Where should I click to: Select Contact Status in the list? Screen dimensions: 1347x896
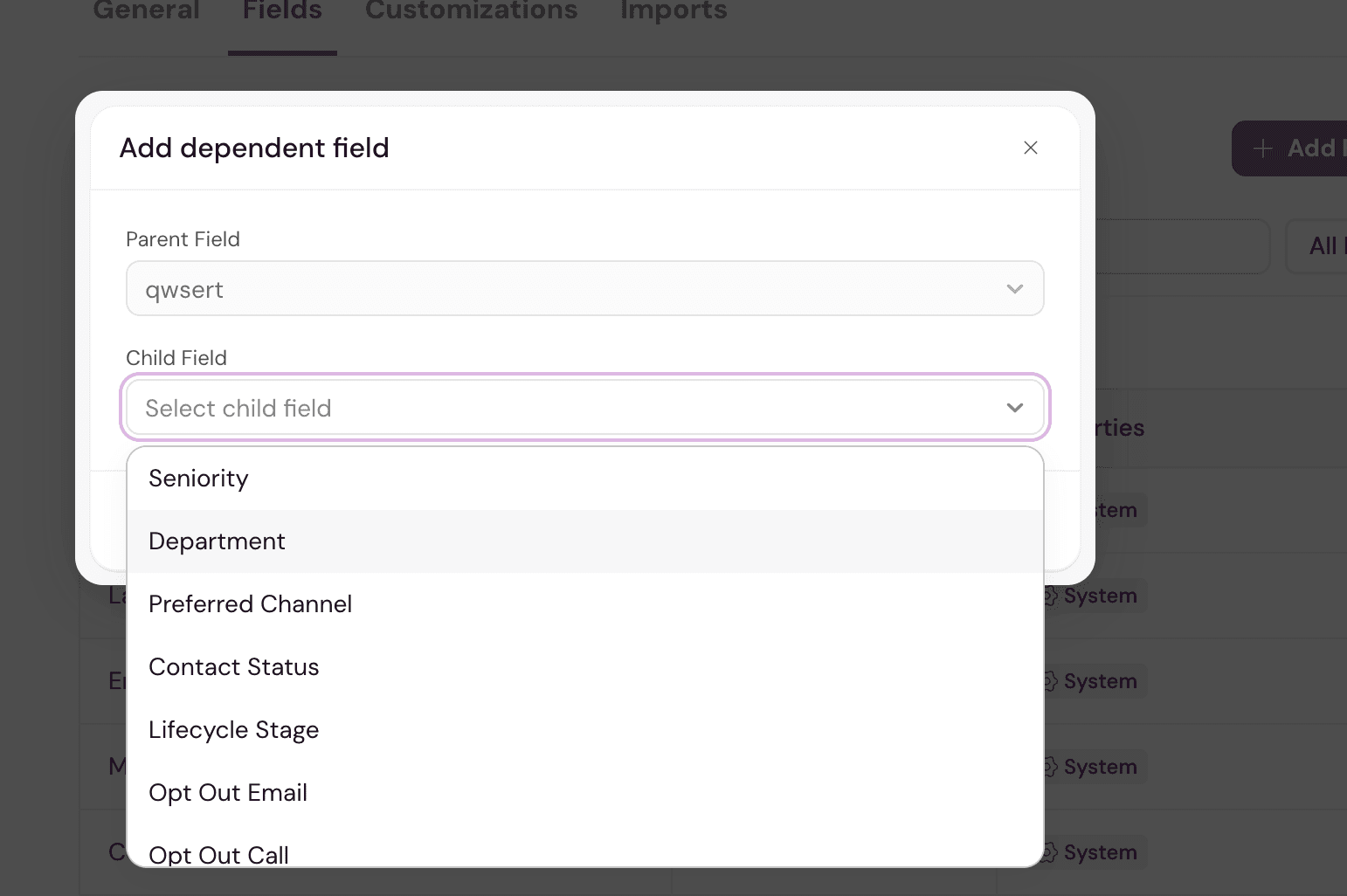point(585,667)
